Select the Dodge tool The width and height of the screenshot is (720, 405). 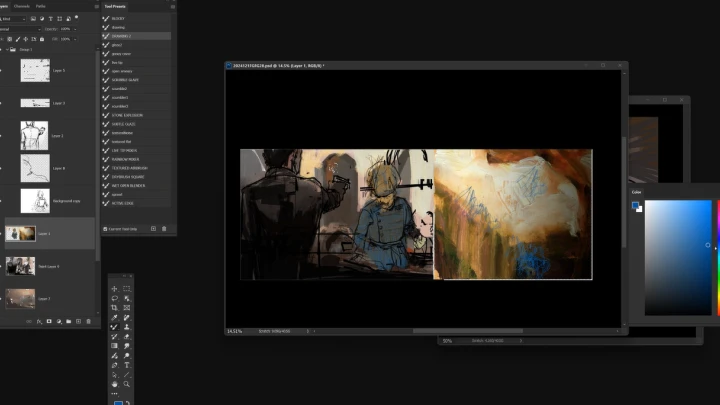tap(127, 356)
